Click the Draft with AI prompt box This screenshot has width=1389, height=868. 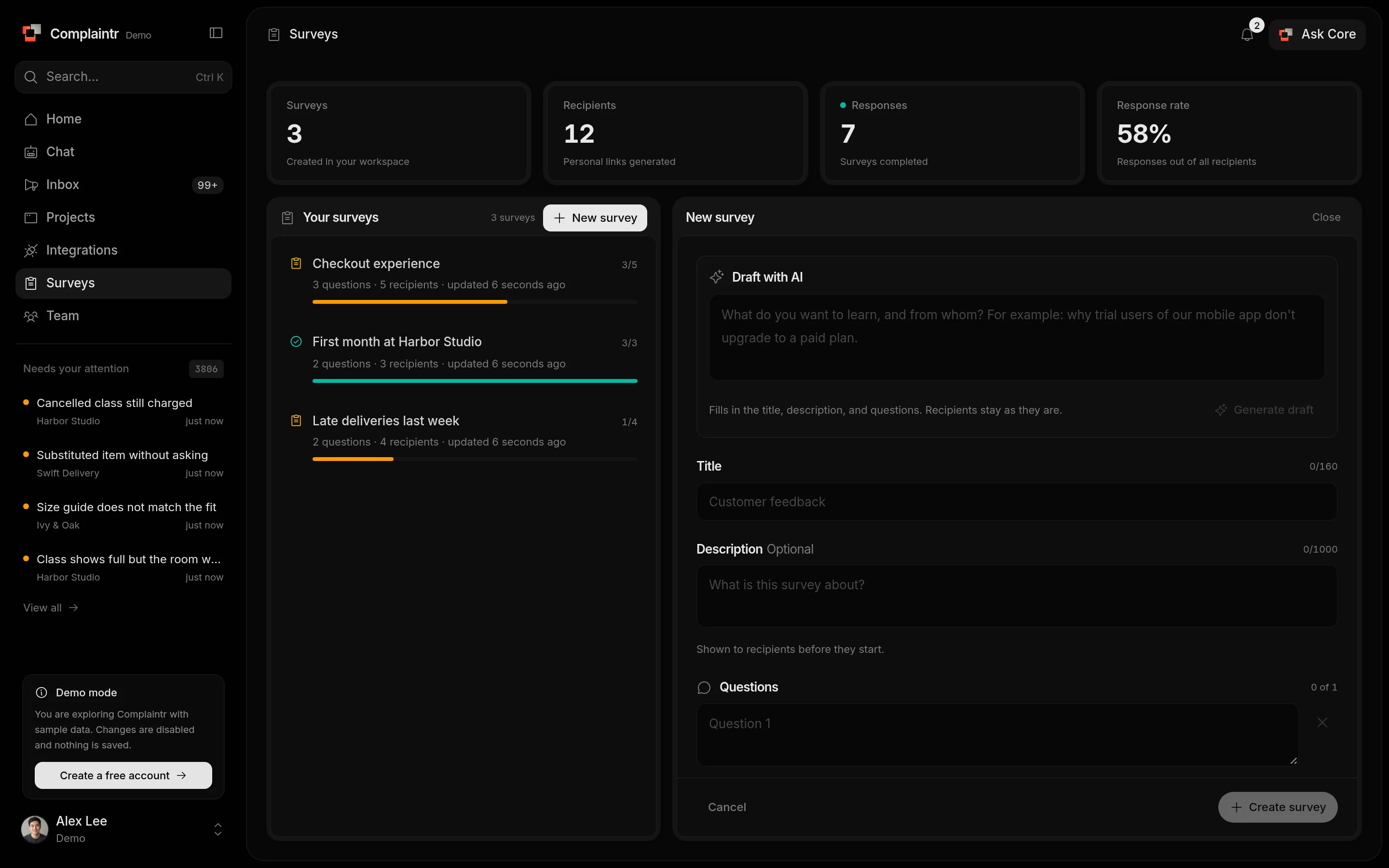pos(1017,338)
